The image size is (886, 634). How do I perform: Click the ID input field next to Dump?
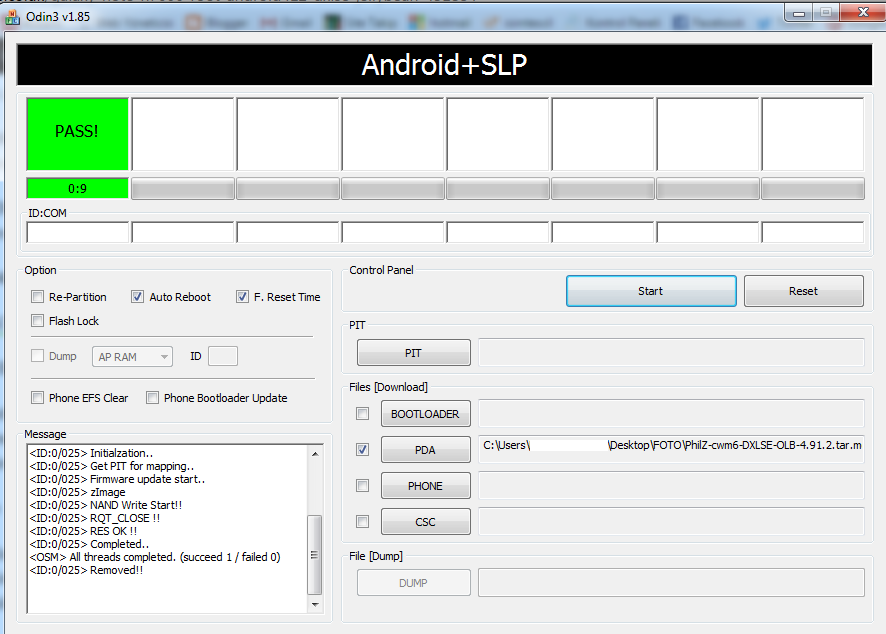pyautogui.click(x=223, y=356)
